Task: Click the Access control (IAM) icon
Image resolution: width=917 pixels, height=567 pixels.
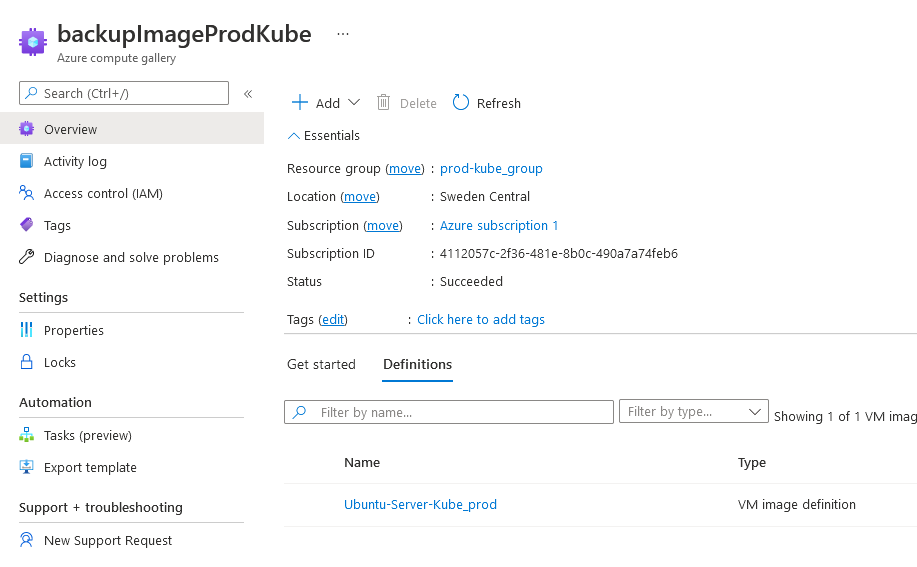Action: [x=27, y=193]
